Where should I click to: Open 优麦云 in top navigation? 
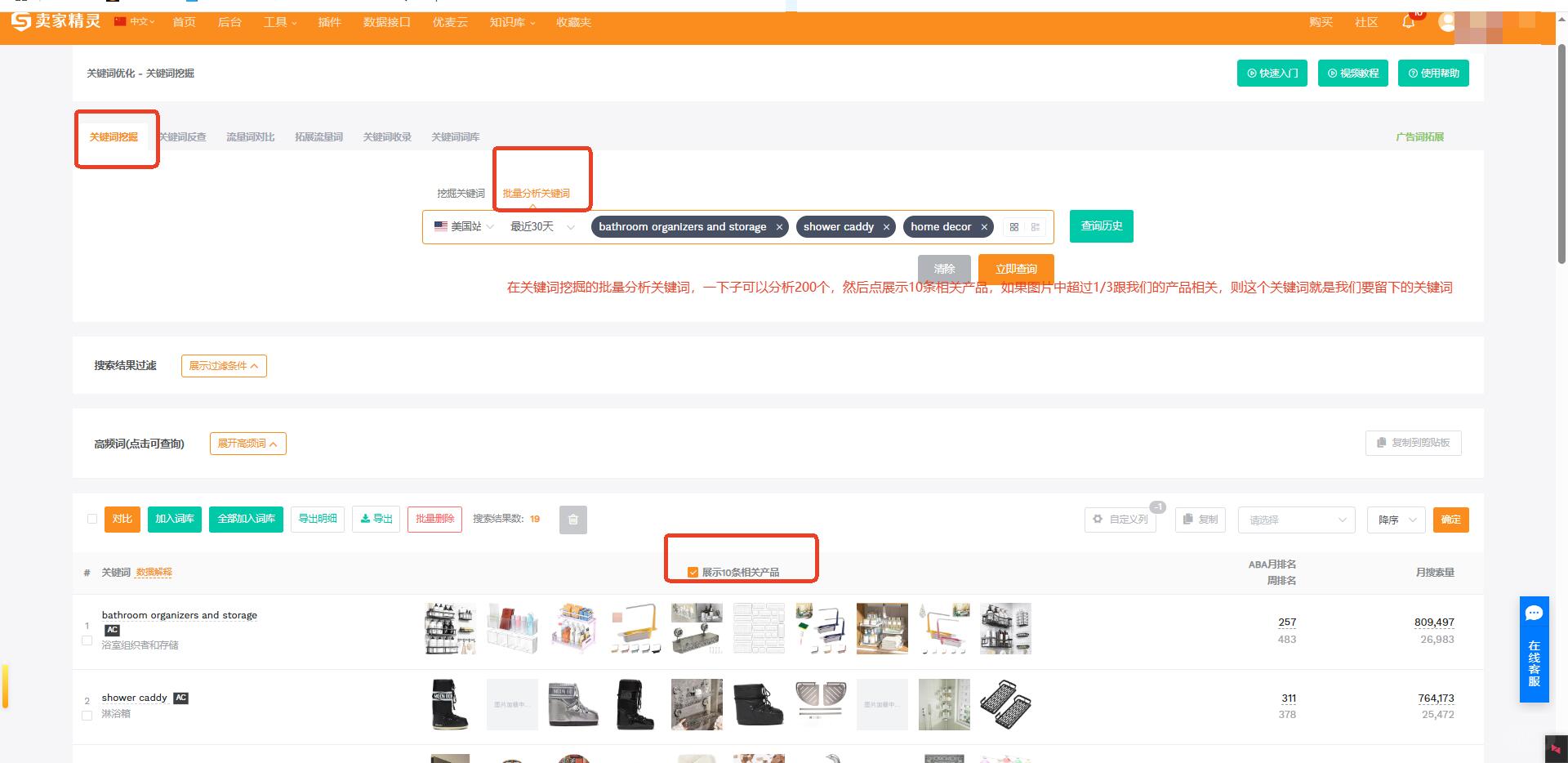(450, 22)
